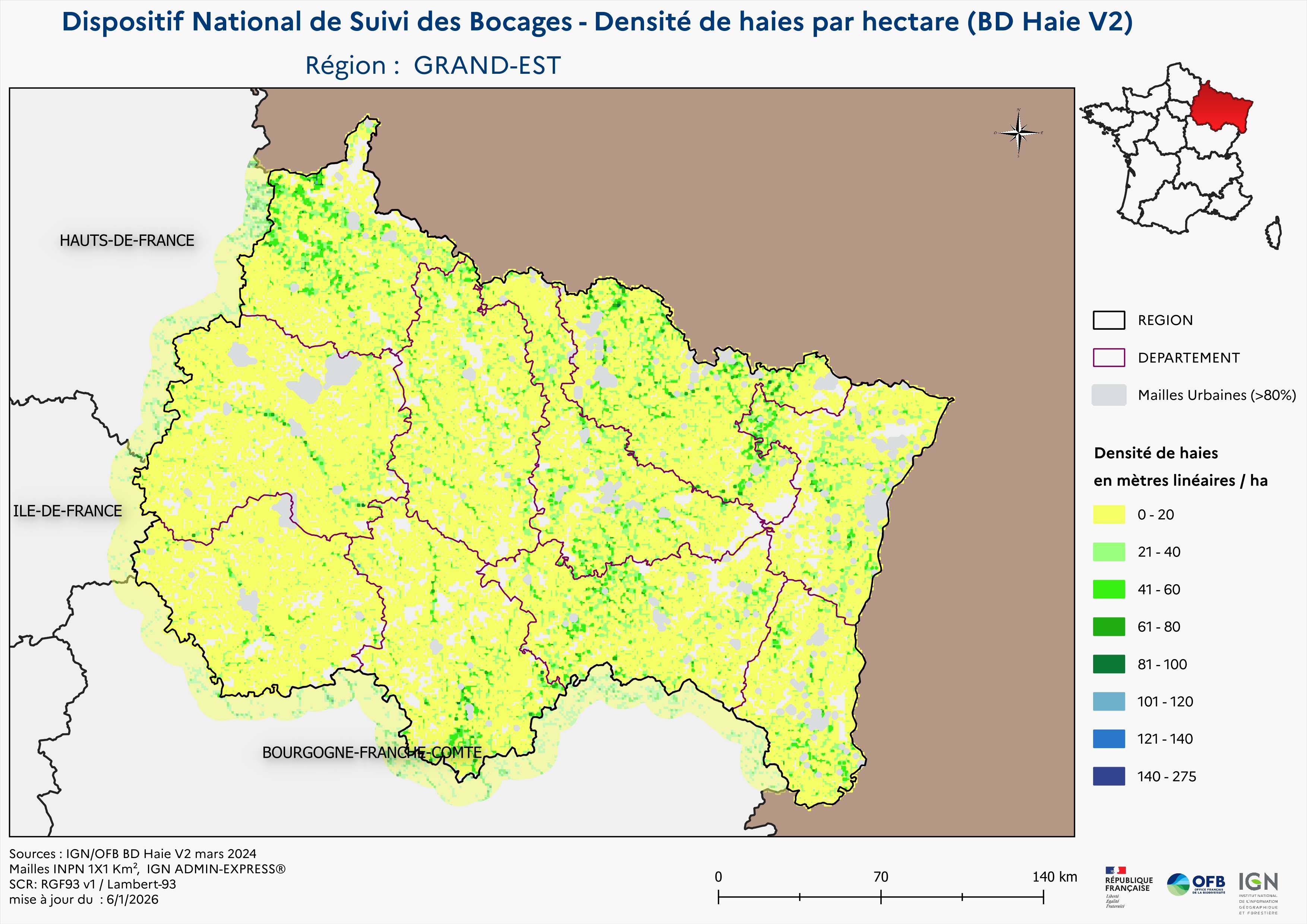Click the compass rose north arrow
Viewport: 1307px width, 924px height.
[x=1019, y=133]
